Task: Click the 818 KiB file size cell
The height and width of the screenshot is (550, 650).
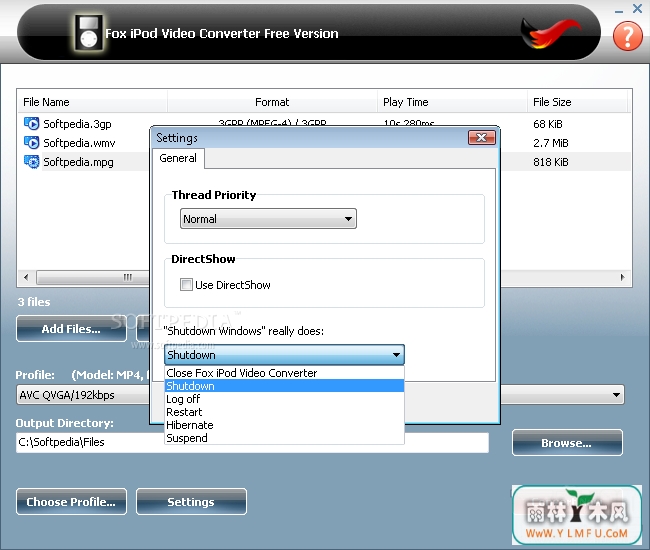Action: click(x=551, y=162)
